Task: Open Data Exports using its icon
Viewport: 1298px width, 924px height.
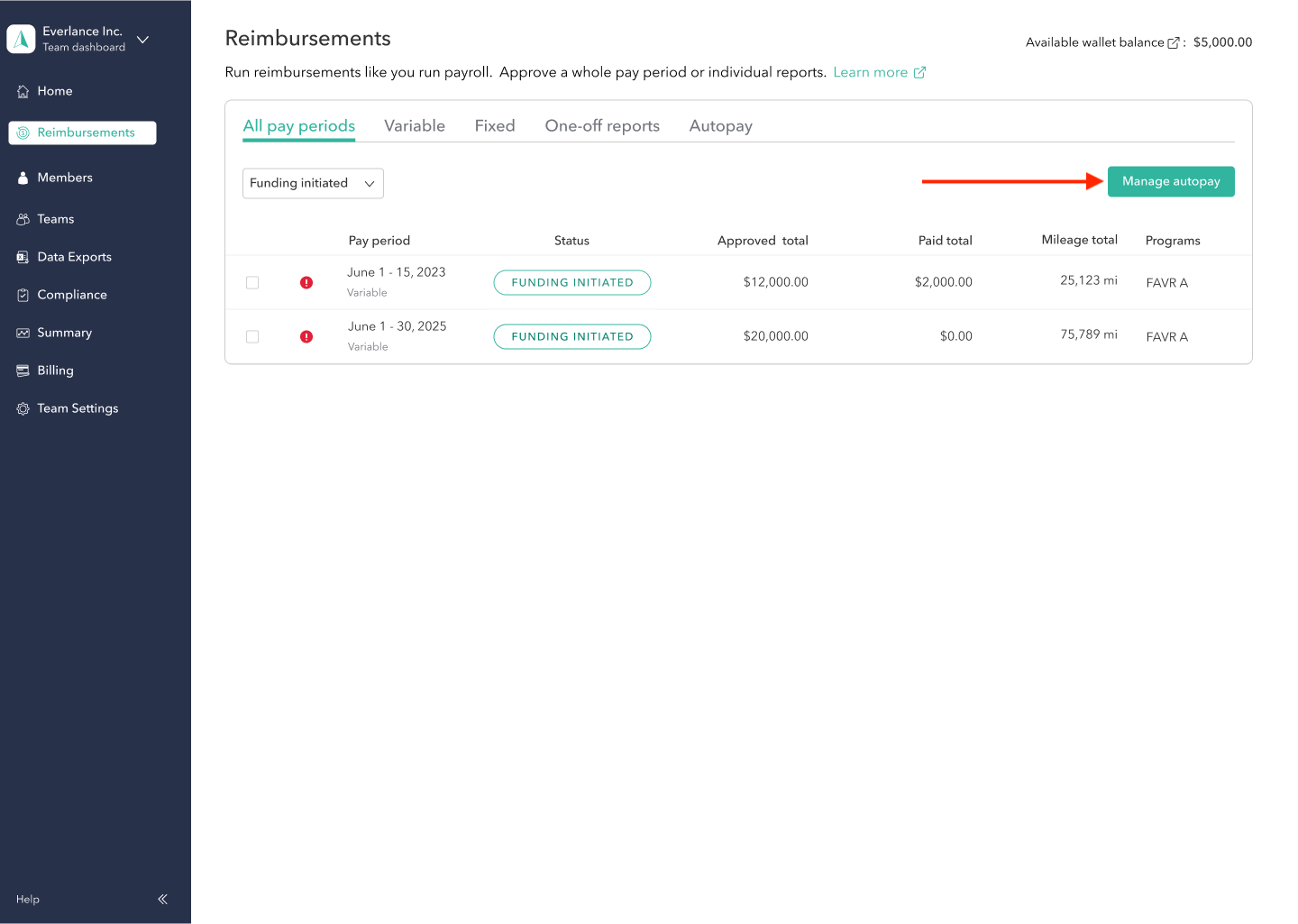Action: coord(23,256)
